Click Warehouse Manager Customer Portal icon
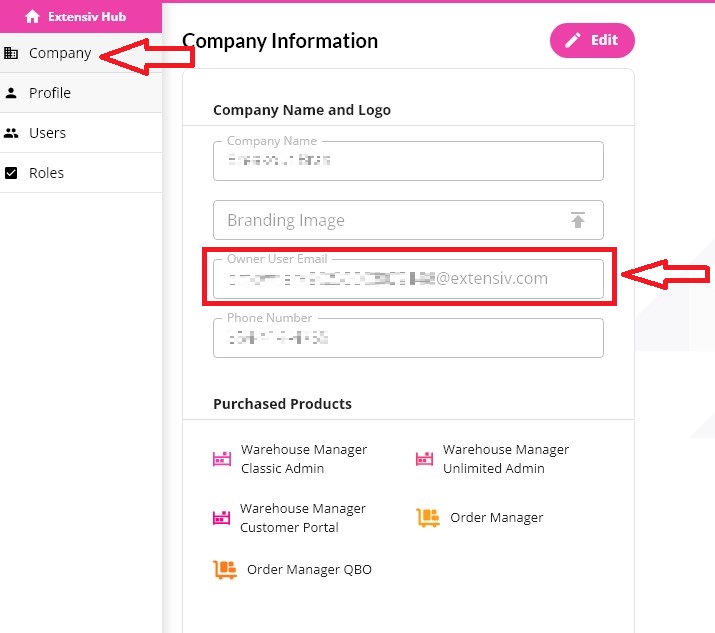This screenshot has height=633, width=715. pos(222,518)
